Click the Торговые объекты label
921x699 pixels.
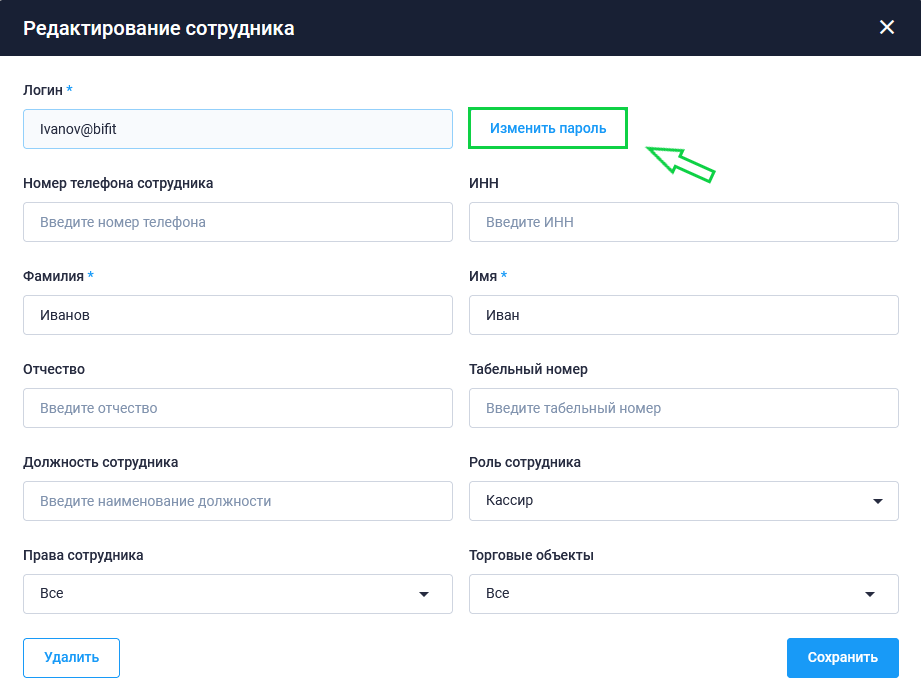pos(531,555)
